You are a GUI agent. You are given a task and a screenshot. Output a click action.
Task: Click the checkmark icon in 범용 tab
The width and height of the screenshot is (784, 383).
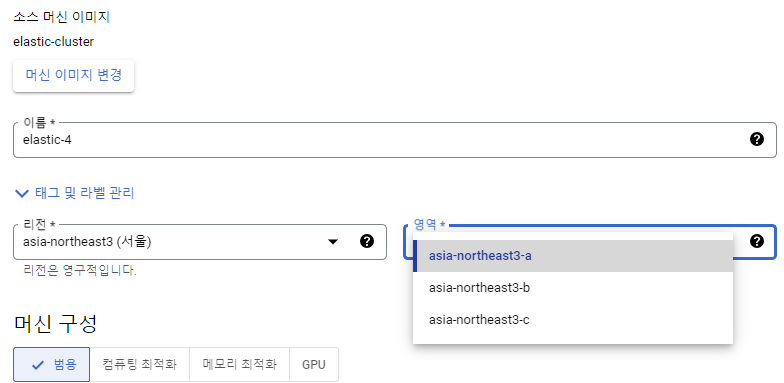tap(38, 365)
